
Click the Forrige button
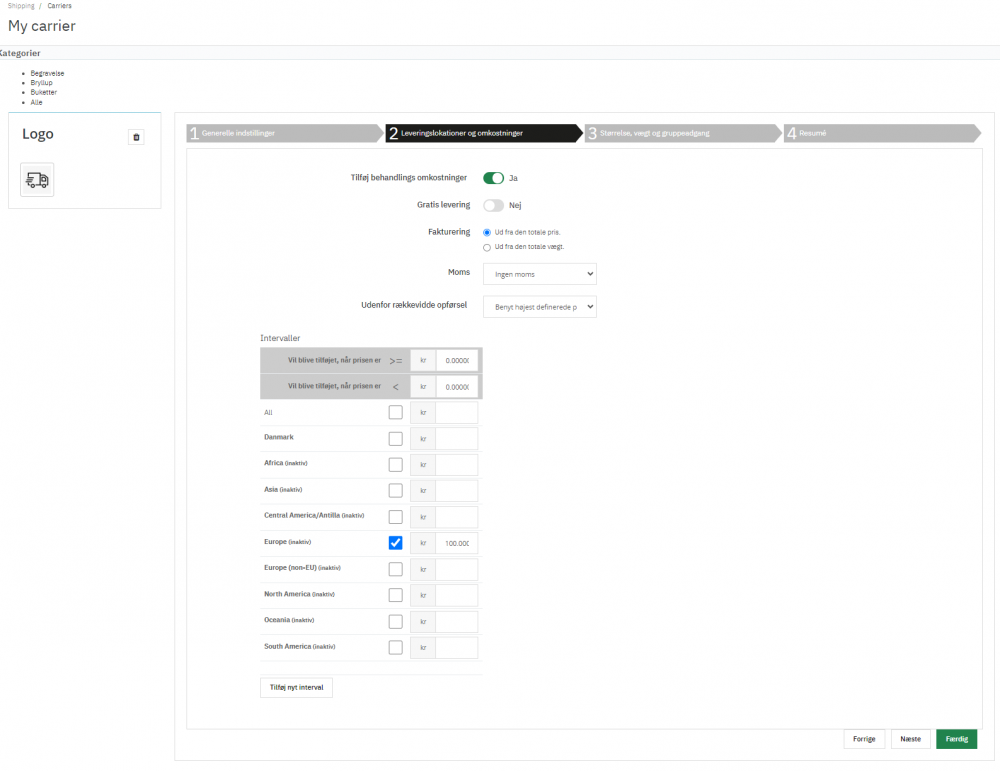coord(864,739)
